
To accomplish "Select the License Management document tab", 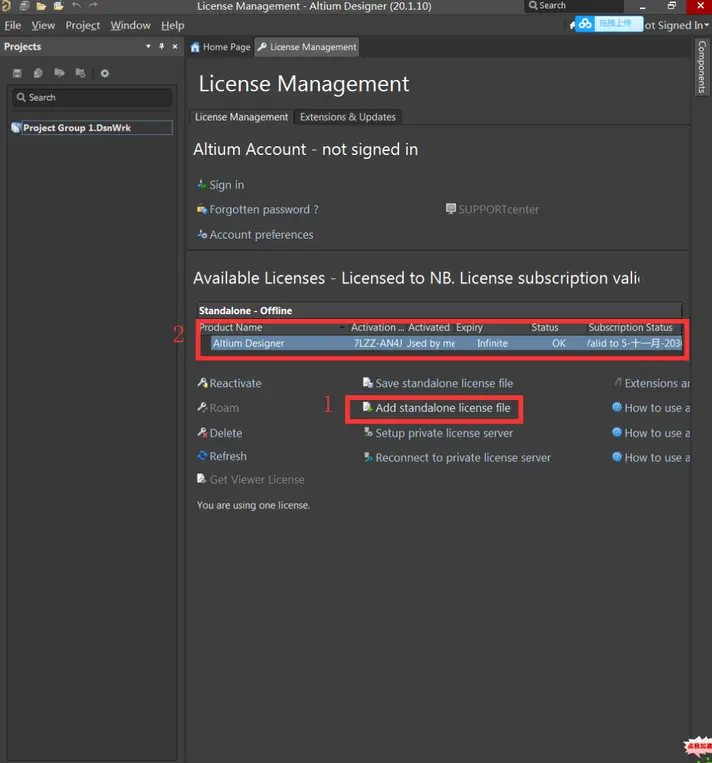I will (x=307, y=47).
